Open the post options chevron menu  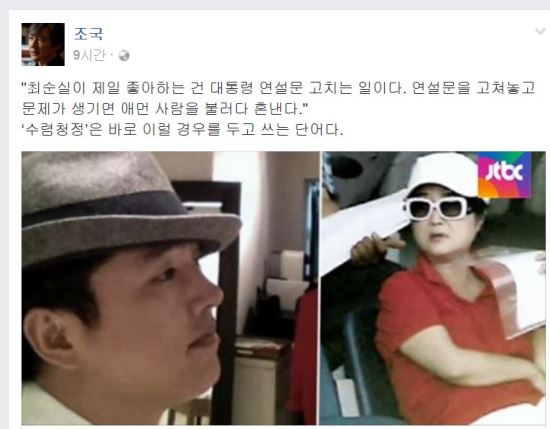click(539, 31)
